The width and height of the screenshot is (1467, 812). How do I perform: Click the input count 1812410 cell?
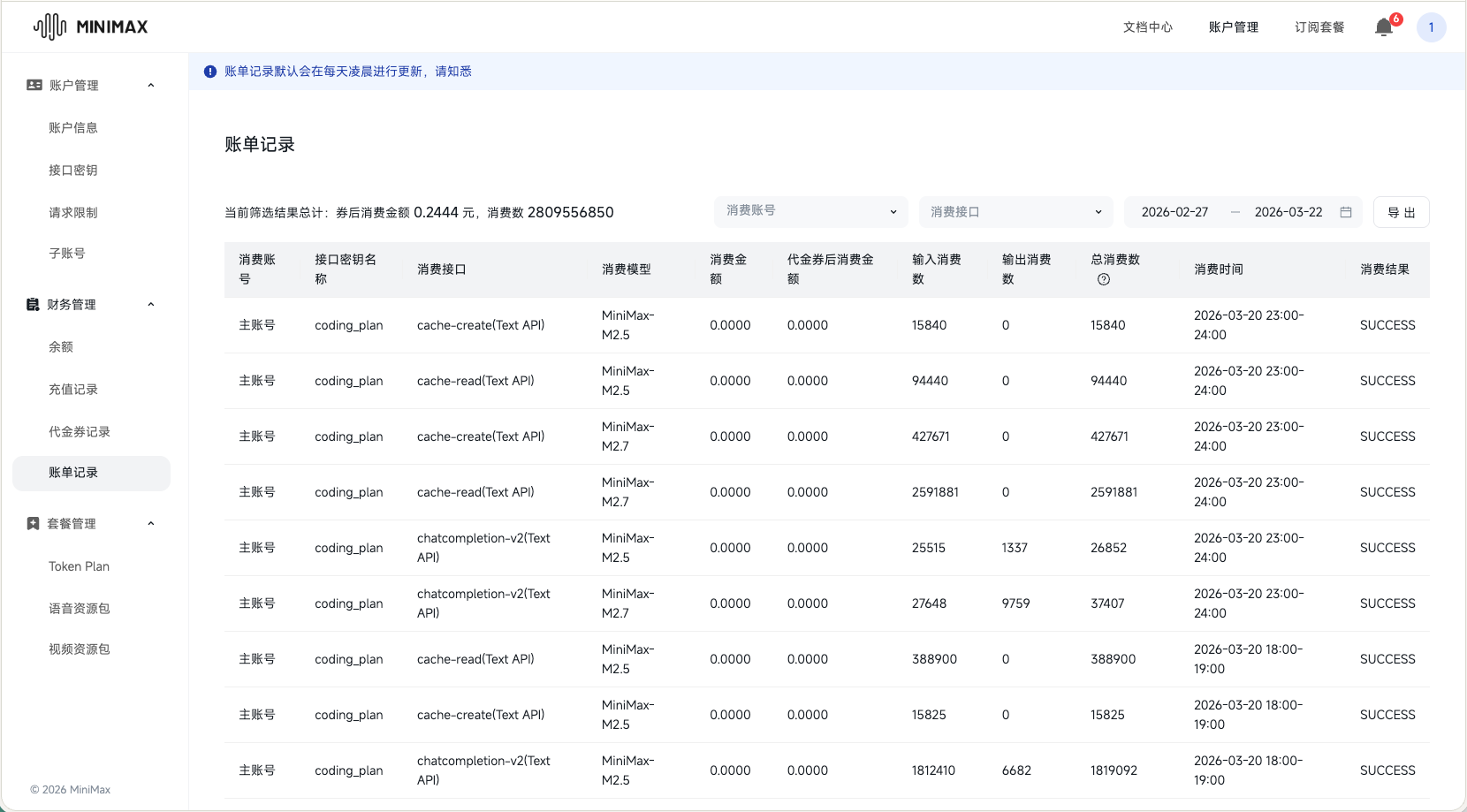[x=933, y=770]
